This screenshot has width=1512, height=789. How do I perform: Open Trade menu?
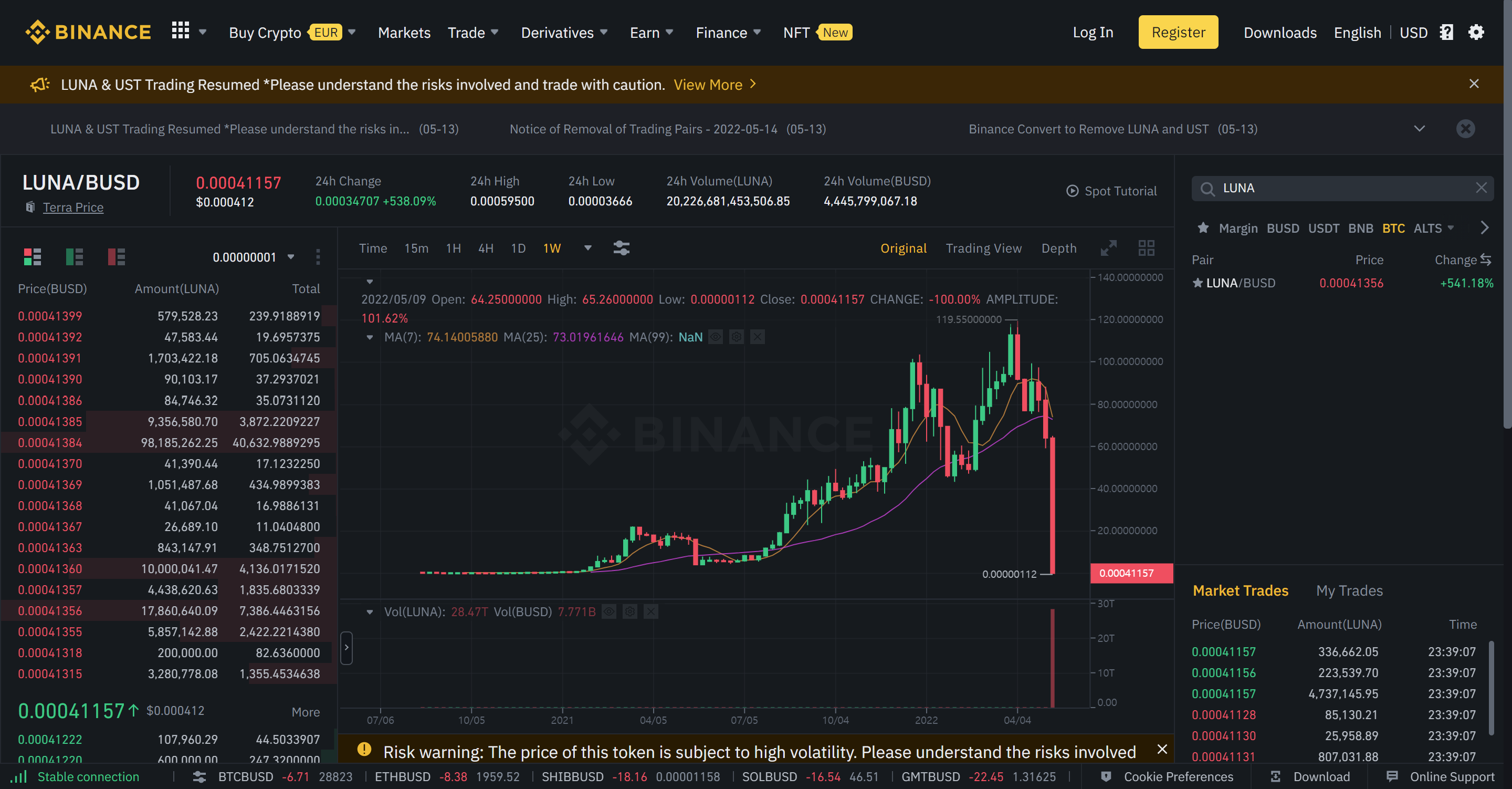(473, 33)
